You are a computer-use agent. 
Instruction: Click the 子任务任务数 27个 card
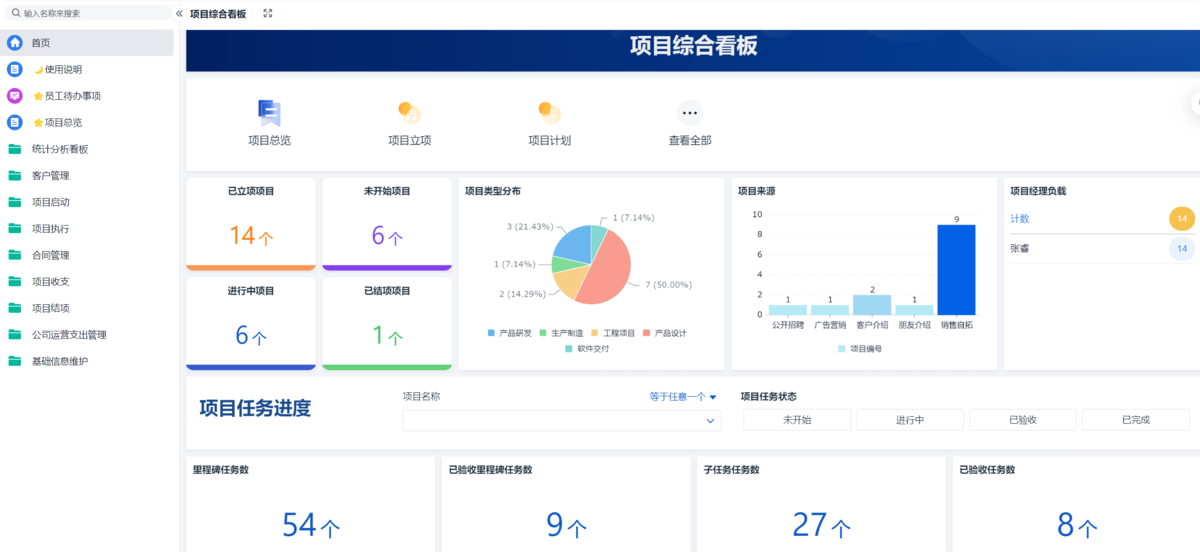(821, 506)
